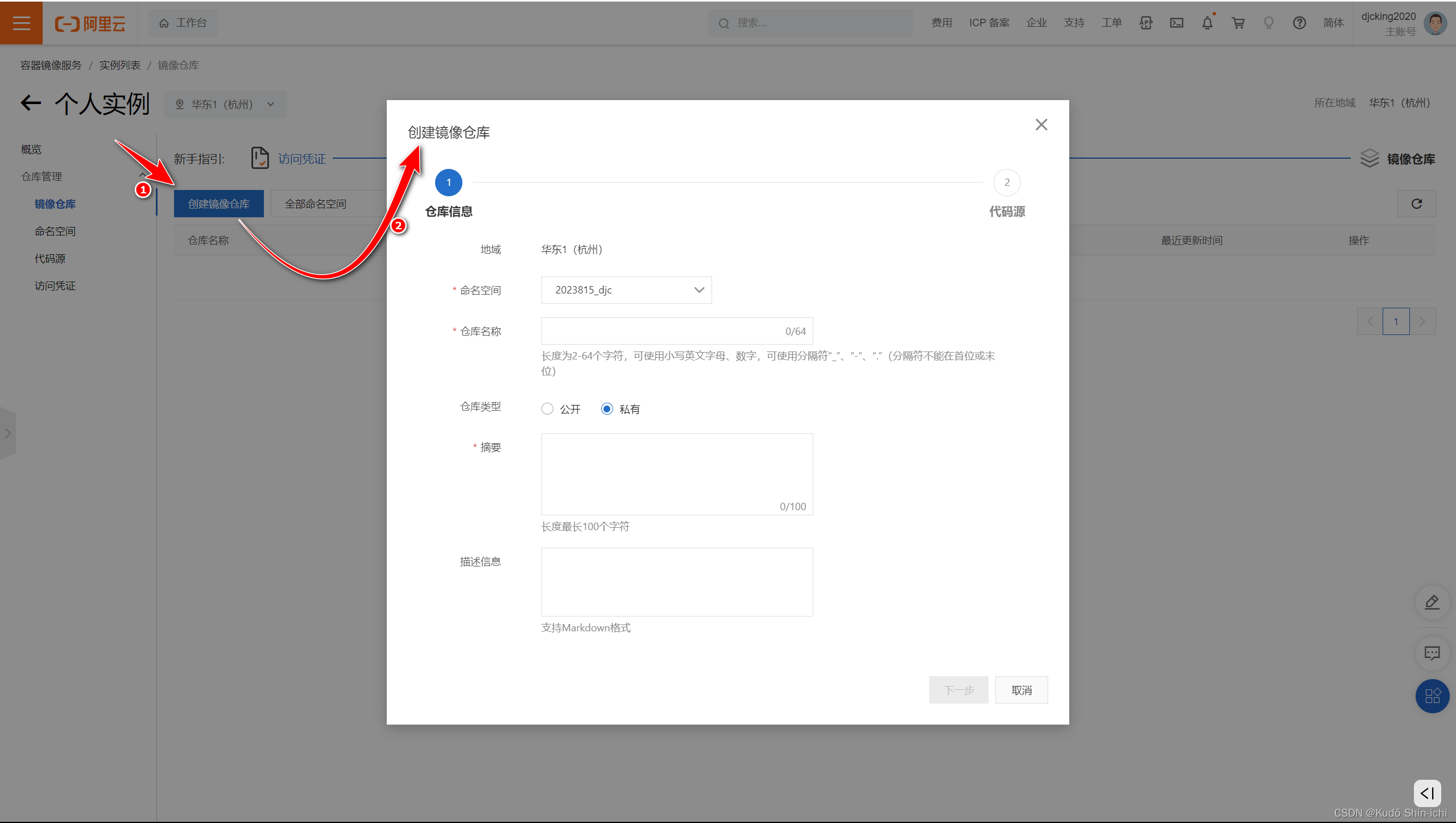The width and height of the screenshot is (1456, 823).
Task: Open the feedback chat bubble icon
Action: coord(1432,653)
